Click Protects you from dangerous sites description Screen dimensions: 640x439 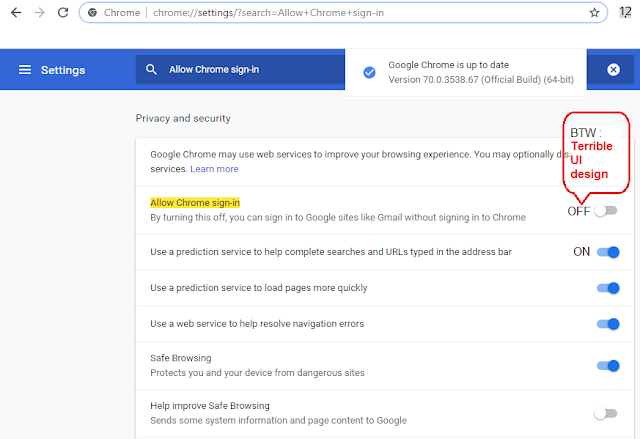pyautogui.click(x=257, y=373)
